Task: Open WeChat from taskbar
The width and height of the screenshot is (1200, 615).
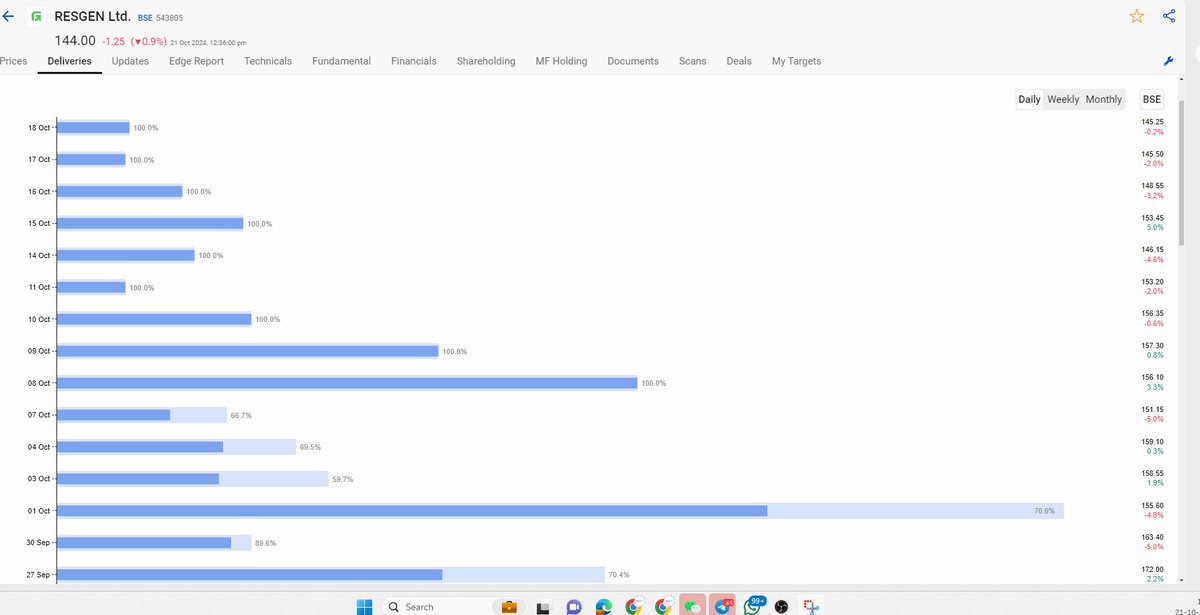Action: click(x=692, y=606)
